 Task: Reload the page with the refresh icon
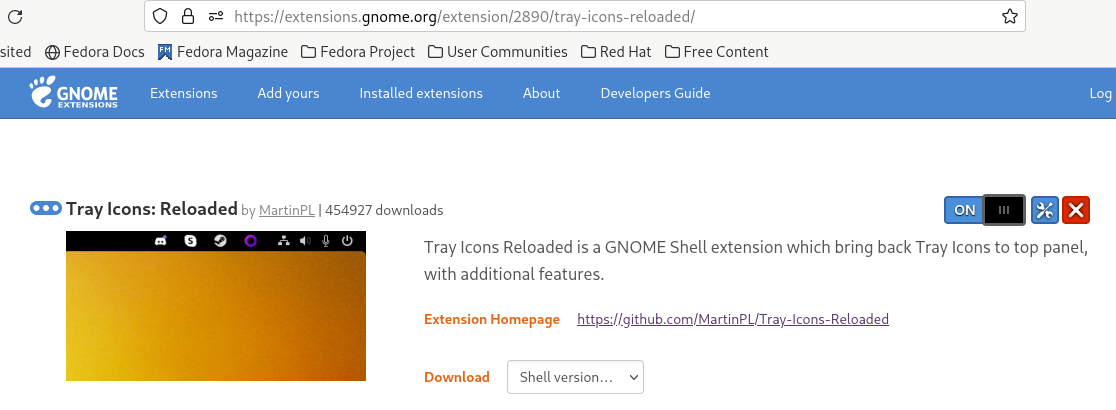click(x=17, y=17)
